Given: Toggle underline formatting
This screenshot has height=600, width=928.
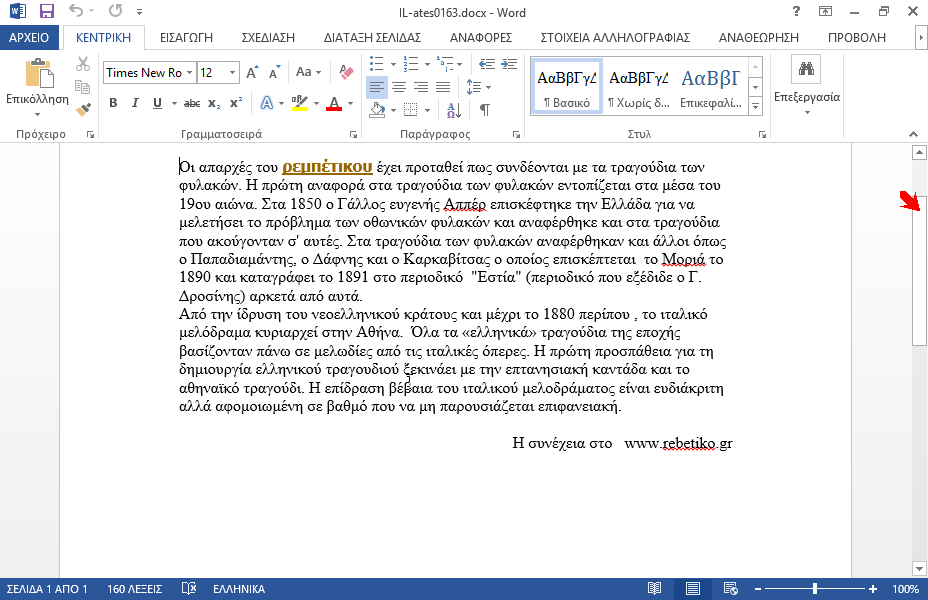Looking at the screenshot, I should (x=157, y=103).
